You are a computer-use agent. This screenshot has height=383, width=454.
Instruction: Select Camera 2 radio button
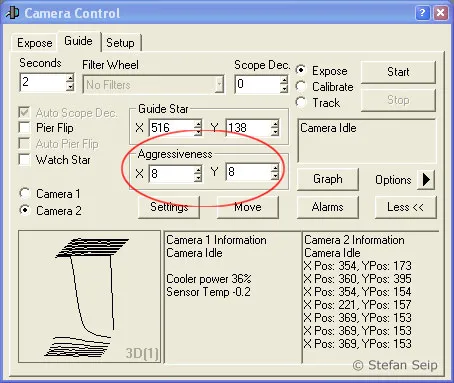click(25, 210)
